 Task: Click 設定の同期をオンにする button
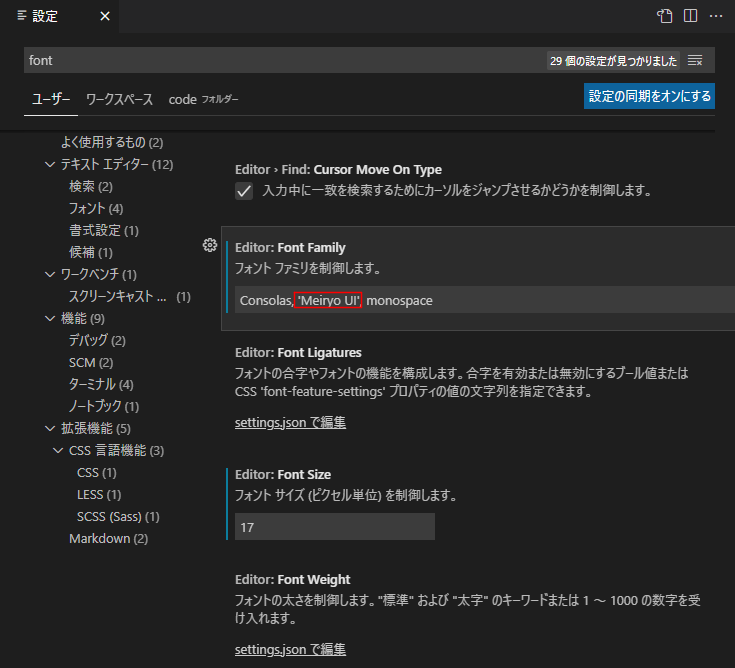(649, 96)
